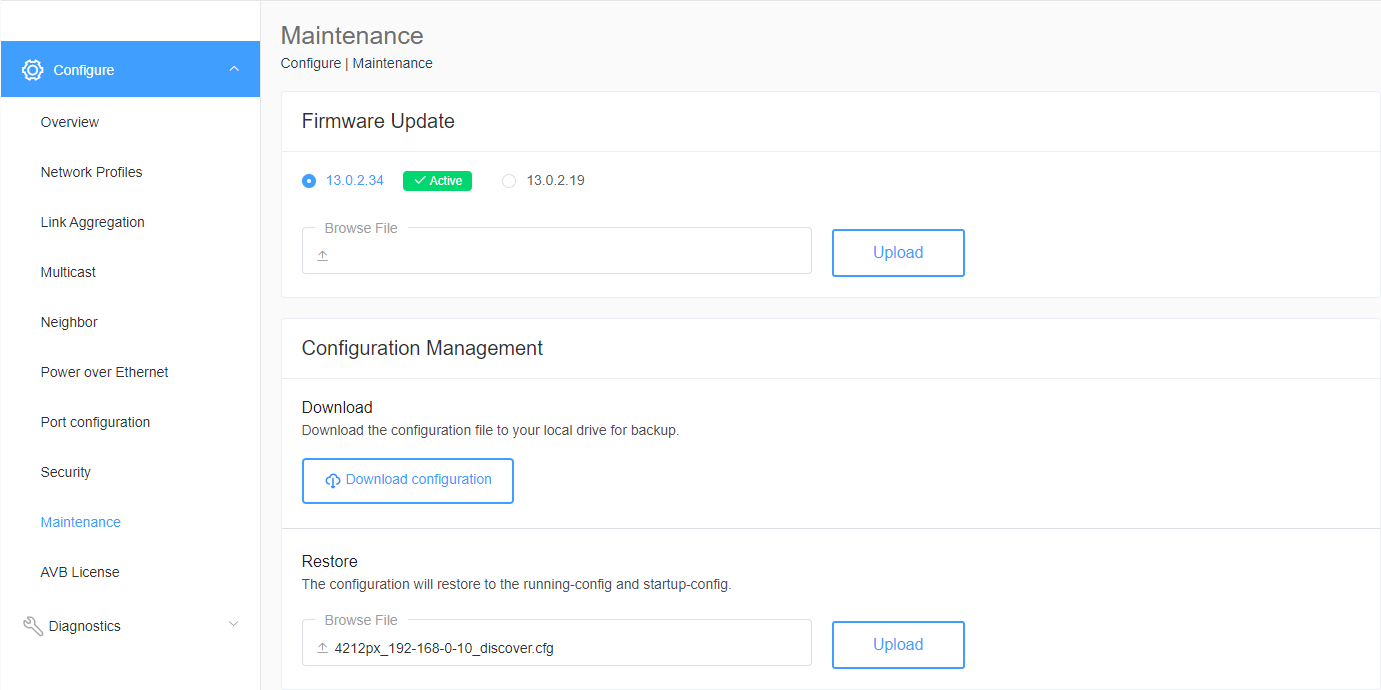Open Network Profiles in the sidebar

coord(91,172)
